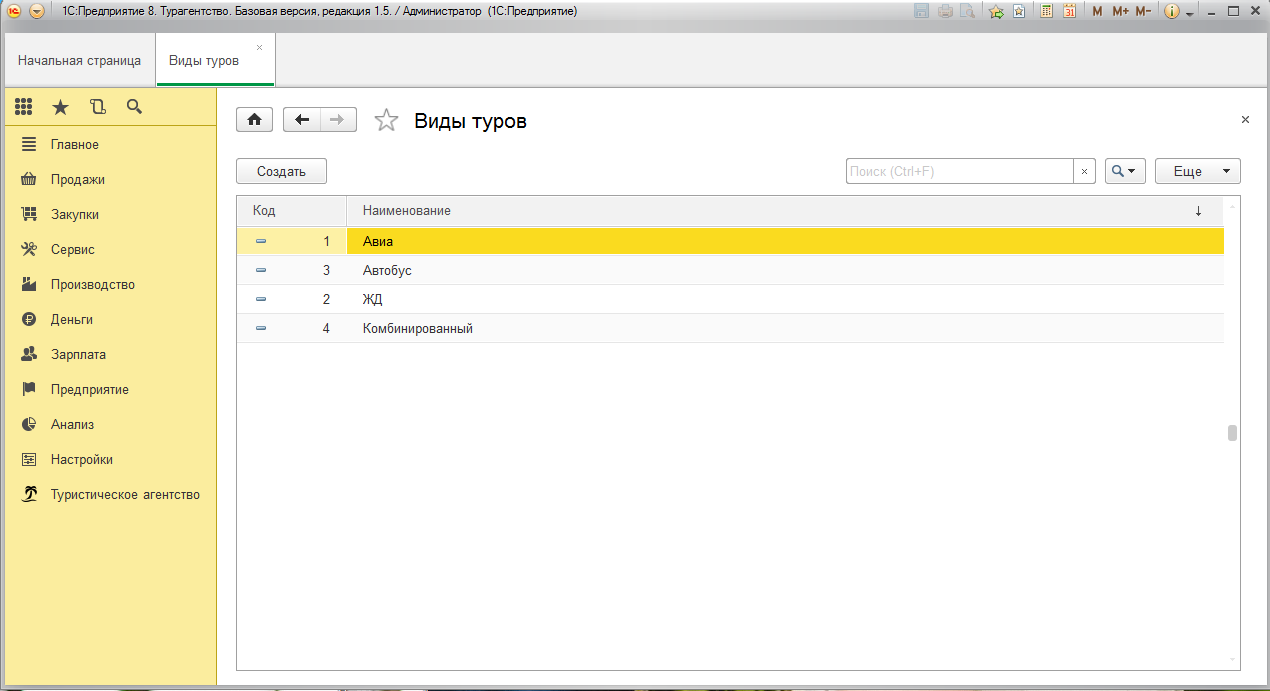The height and width of the screenshot is (691, 1270).
Task: Open the Главное section
Action: [75, 144]
